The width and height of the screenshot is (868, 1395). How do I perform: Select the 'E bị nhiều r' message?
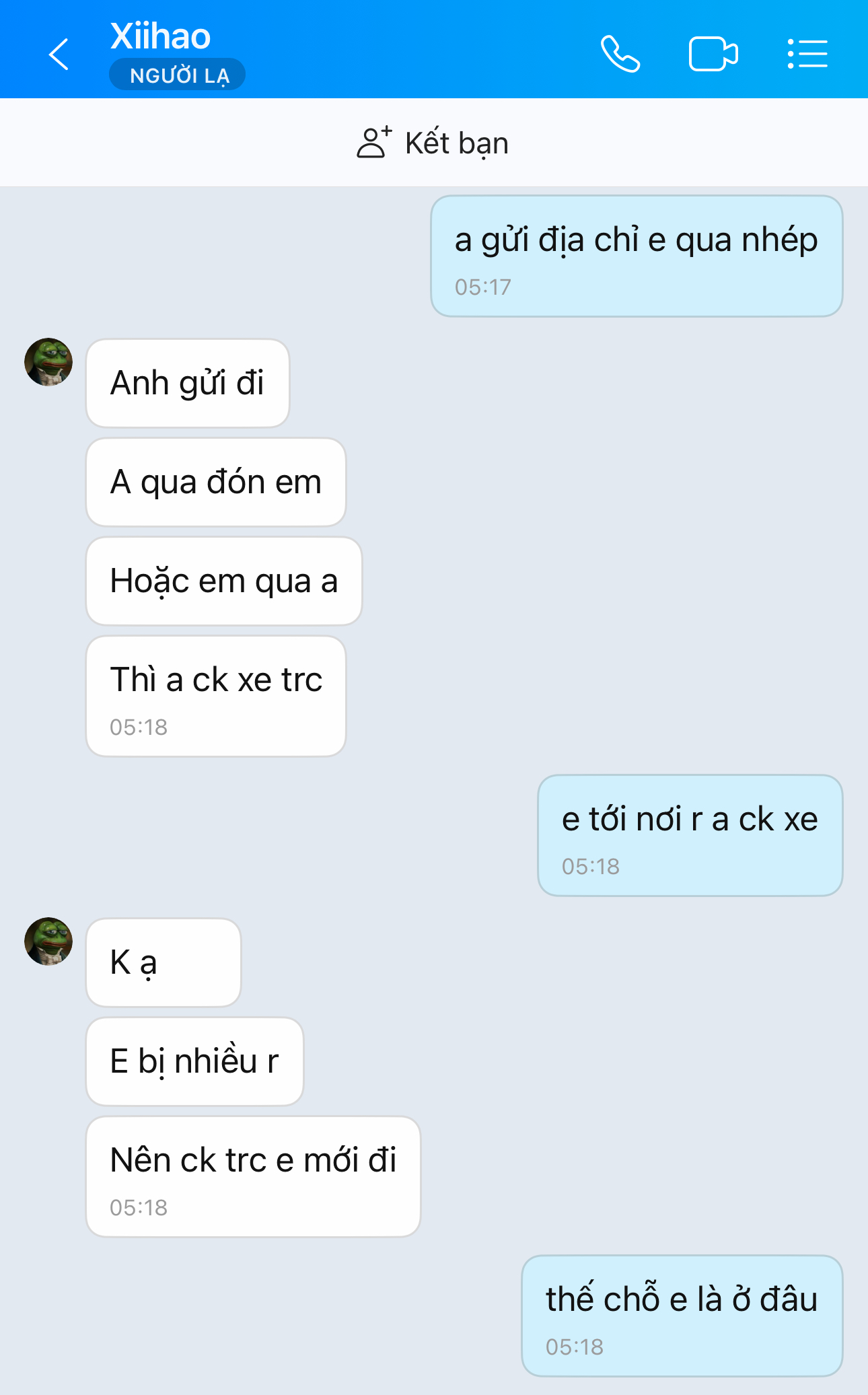coord(195,1061)
